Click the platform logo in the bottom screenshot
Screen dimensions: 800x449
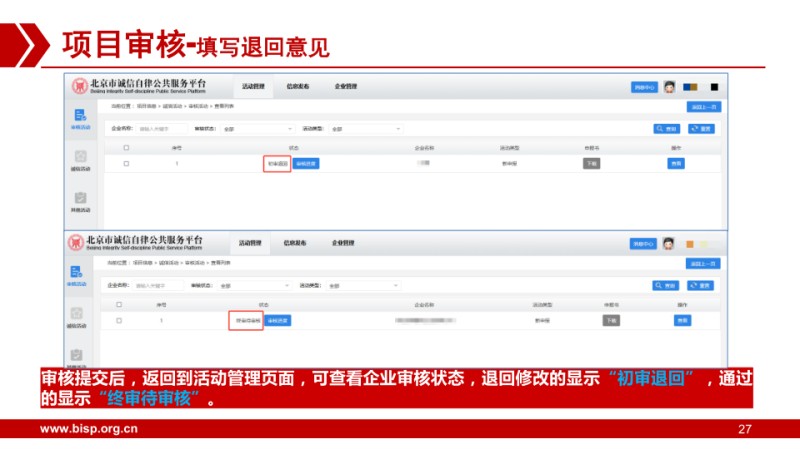[x=76, y=243]
